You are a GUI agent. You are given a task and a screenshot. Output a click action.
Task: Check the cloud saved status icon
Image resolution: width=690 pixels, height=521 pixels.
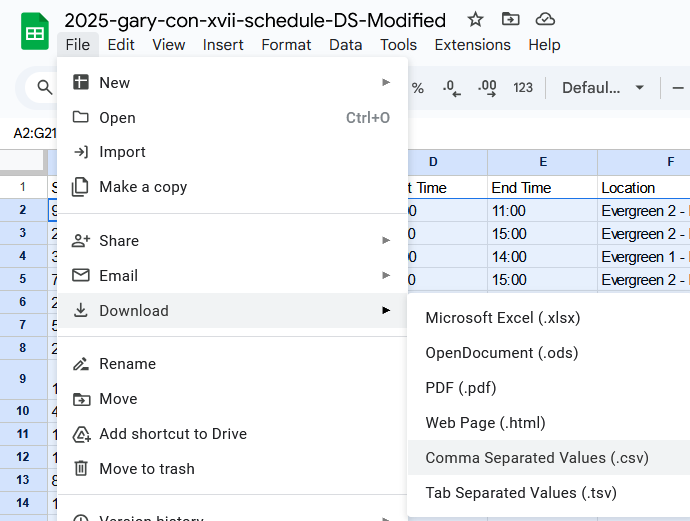[545, 19]
